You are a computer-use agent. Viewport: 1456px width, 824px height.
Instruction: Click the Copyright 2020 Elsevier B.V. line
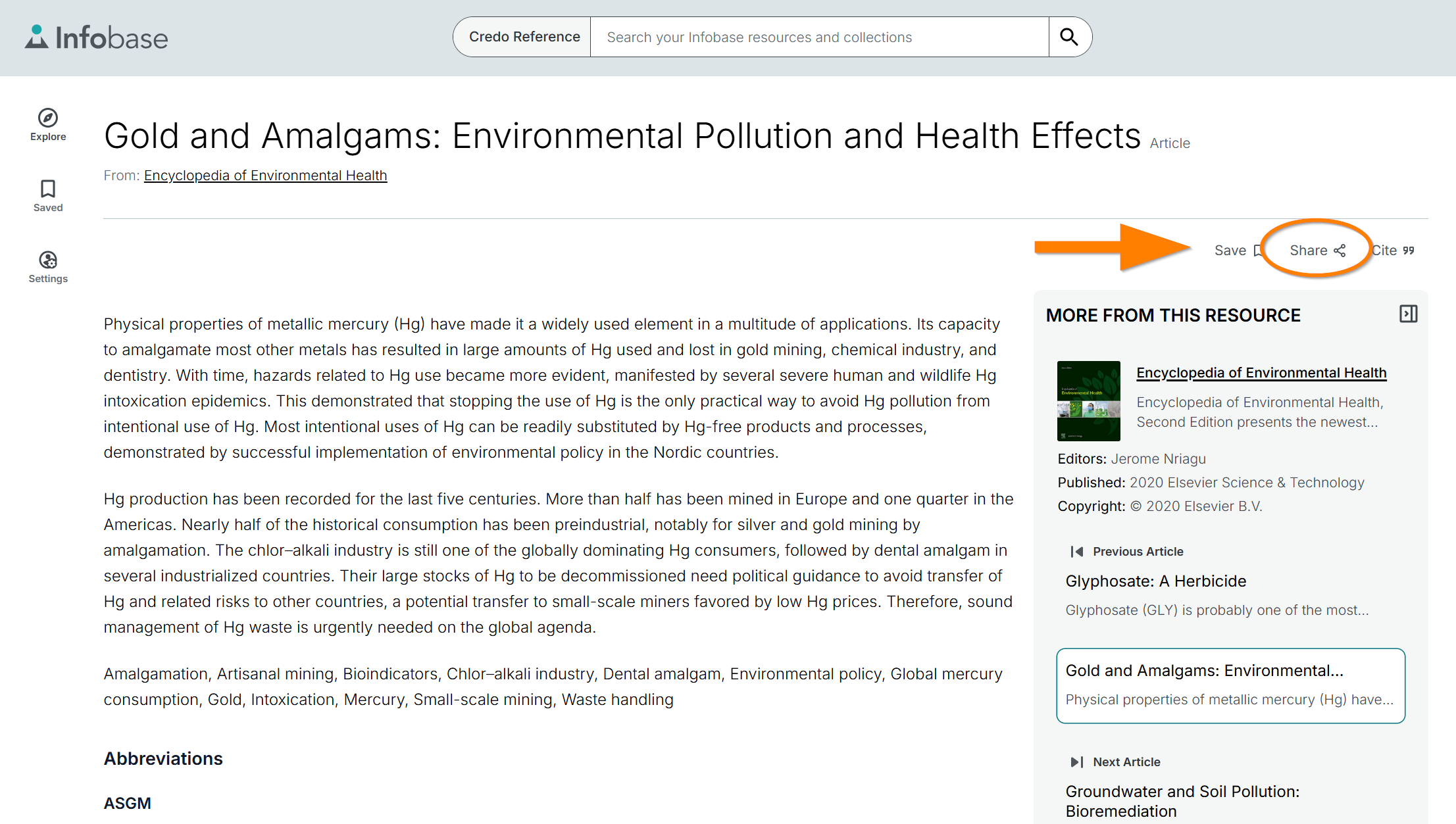coord(1160,506)
